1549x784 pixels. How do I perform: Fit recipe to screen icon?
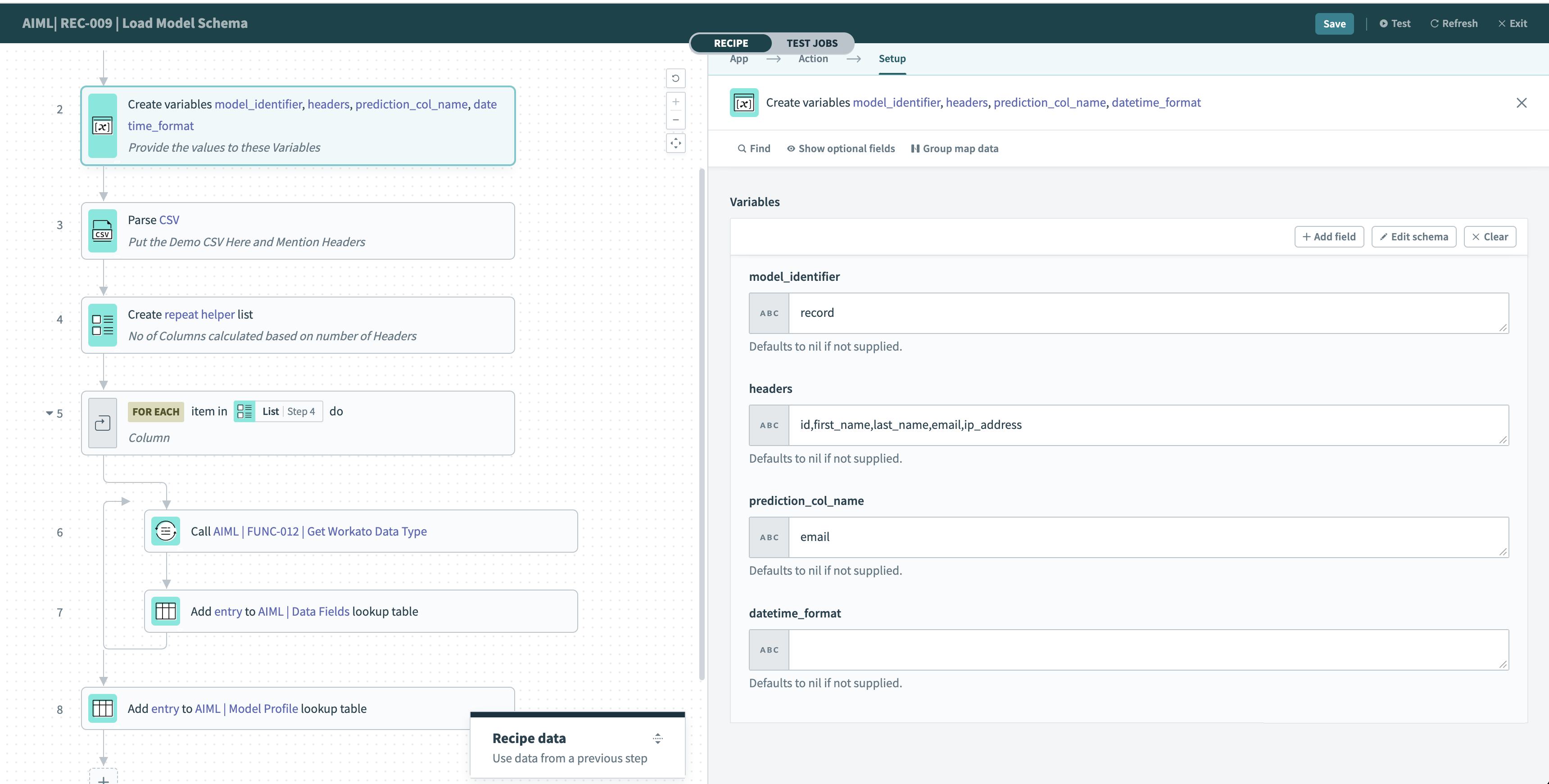(x=675, y=143)
